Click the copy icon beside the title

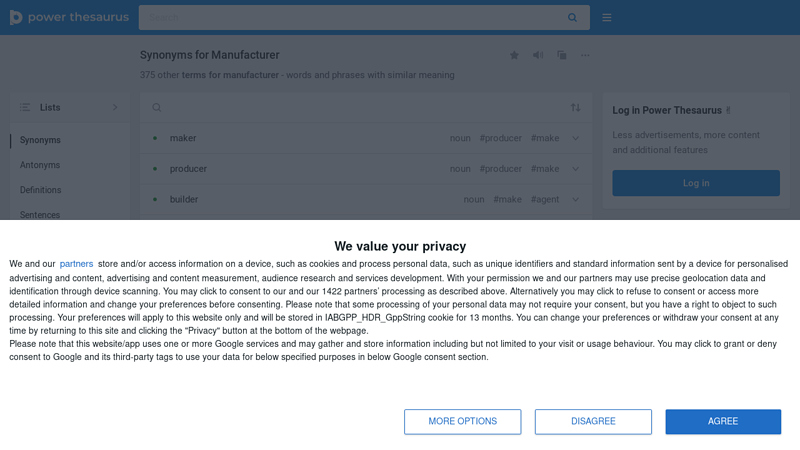click(x=562, y=55)
